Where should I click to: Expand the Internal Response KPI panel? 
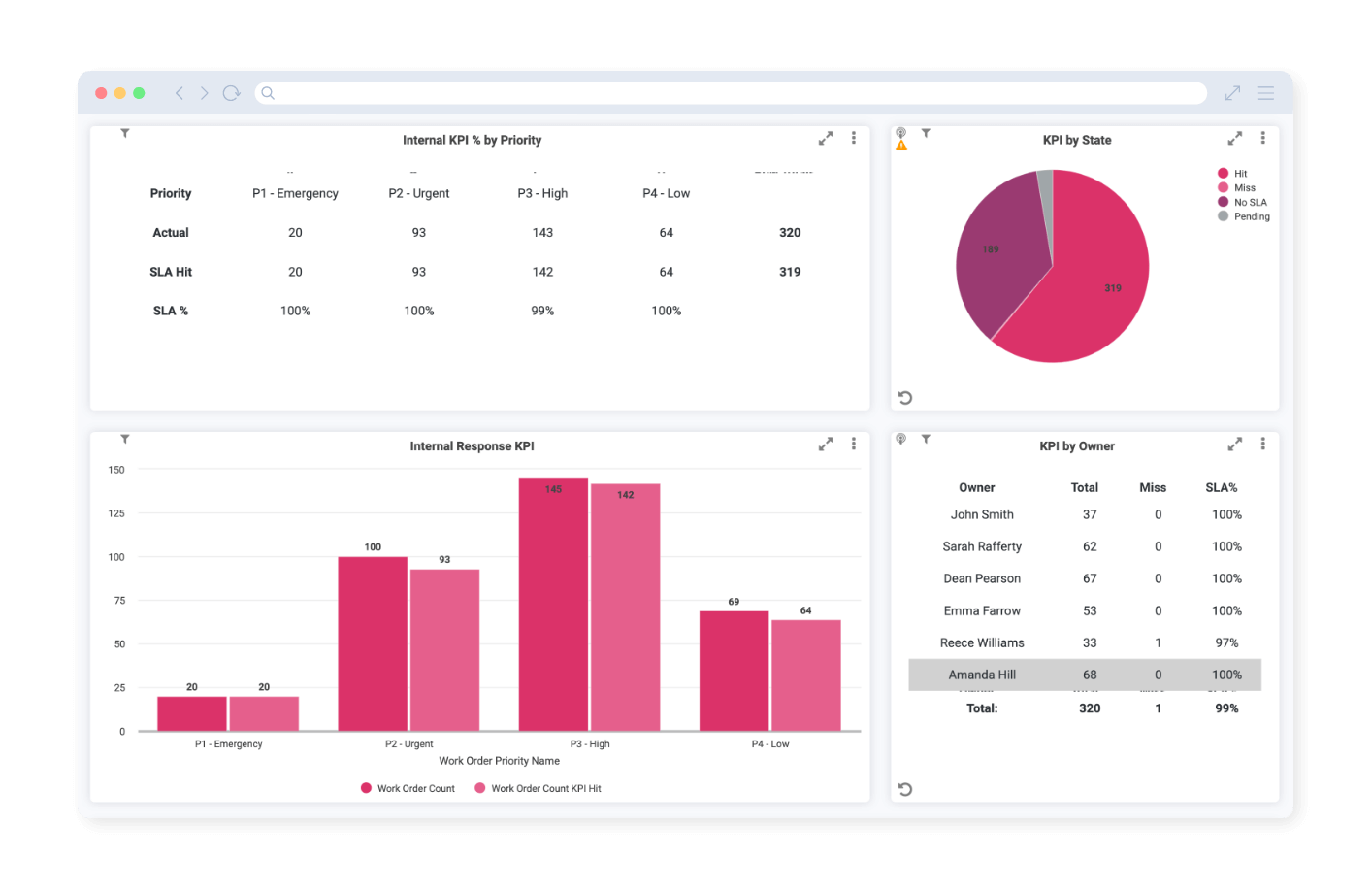pyautogui.click(x=826, y=444)
